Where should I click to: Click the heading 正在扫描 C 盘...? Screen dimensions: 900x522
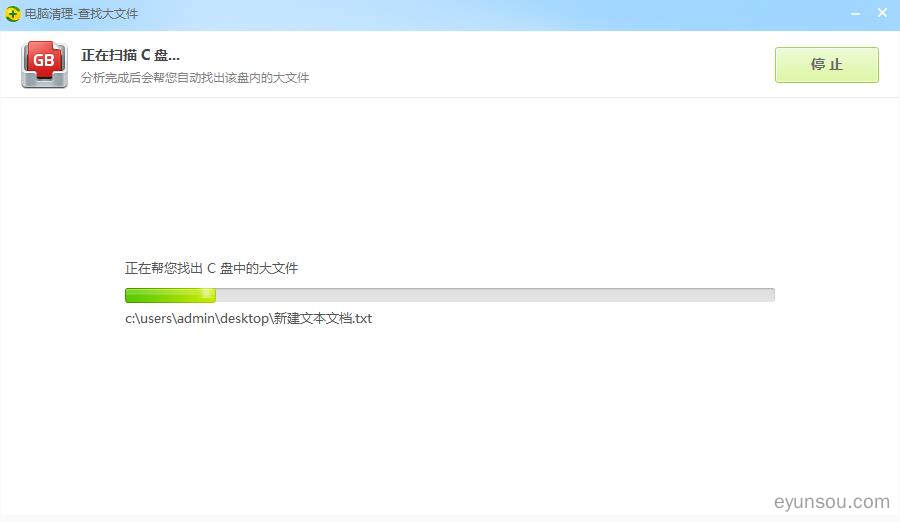pyautogui.click(x=130, y=55)
